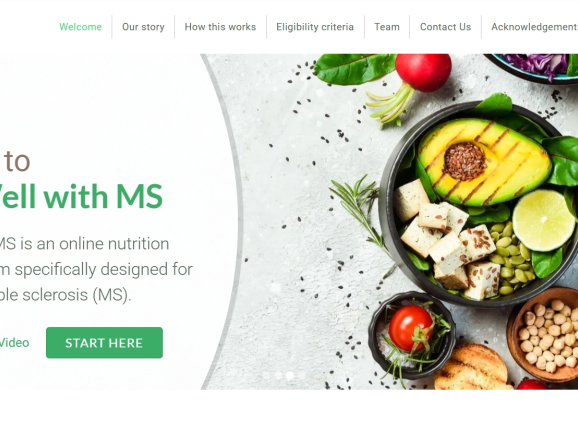Click the online nutrition program description text
This screenshot has height=433, width=578.
pos(96,269)
